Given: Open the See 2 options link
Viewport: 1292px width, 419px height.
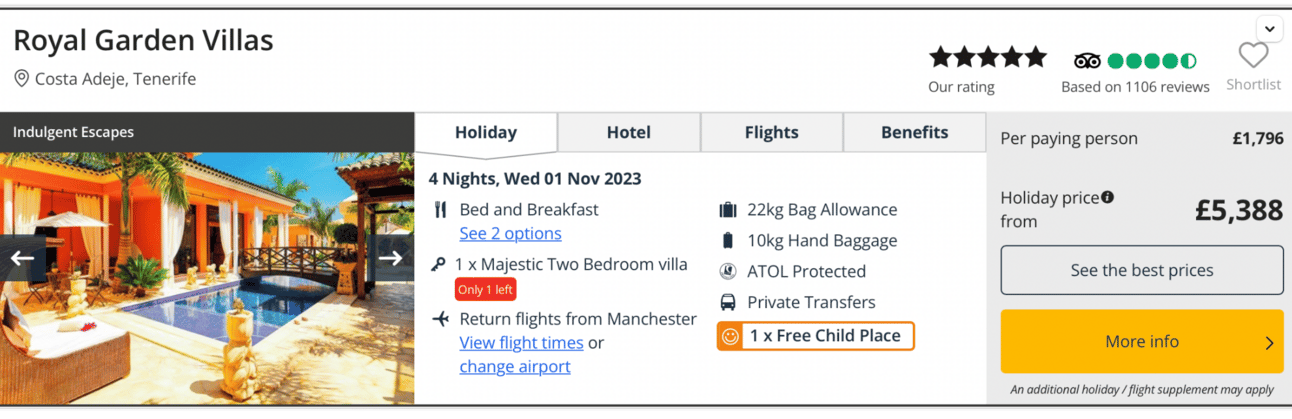Looking at the screenshot, I should pyautogui.click(x=510, y=233).
